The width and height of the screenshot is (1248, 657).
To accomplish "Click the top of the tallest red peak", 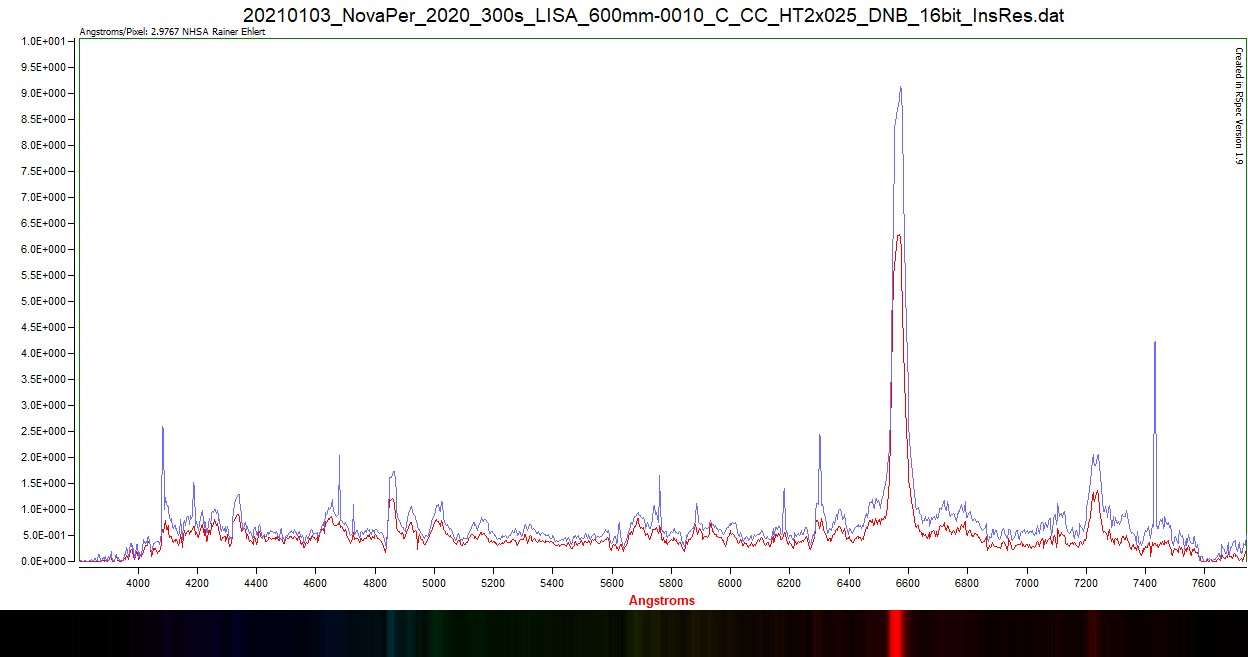I will coord(899,236).
